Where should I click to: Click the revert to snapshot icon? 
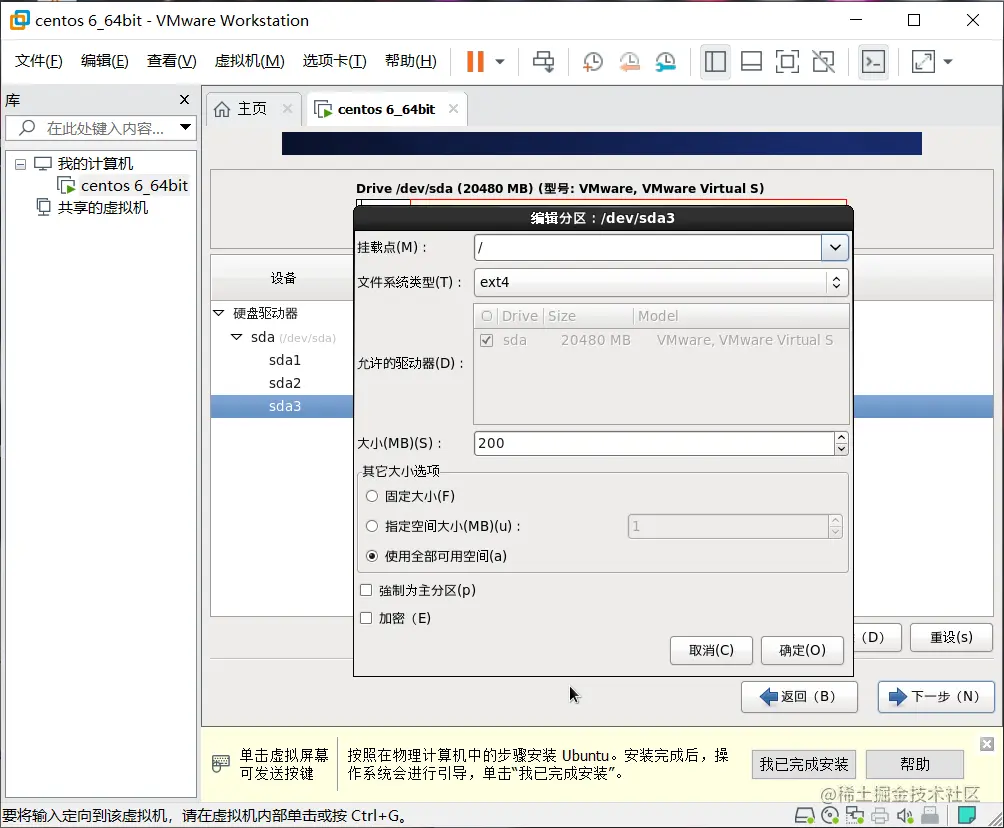tap(629, 61)
